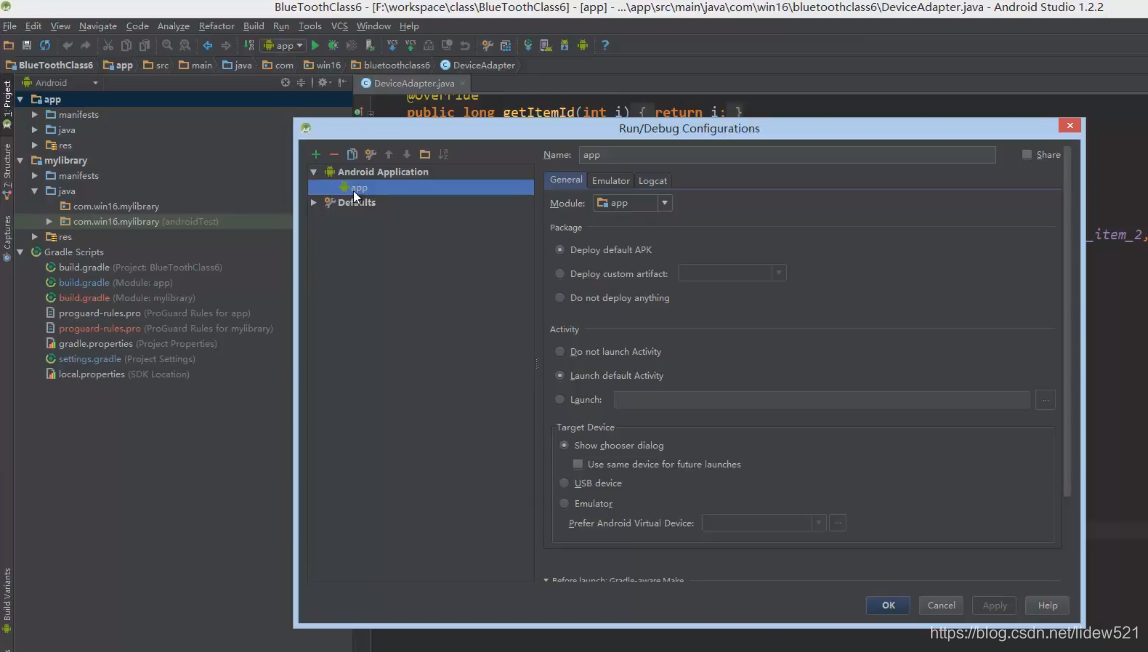Click the VCS Commit Changes icon

[410, 45]
